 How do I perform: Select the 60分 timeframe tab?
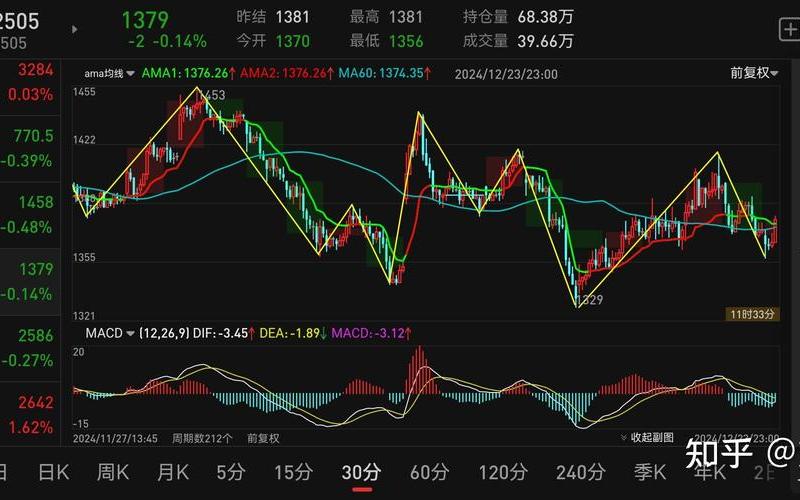(x=429, y=472)
